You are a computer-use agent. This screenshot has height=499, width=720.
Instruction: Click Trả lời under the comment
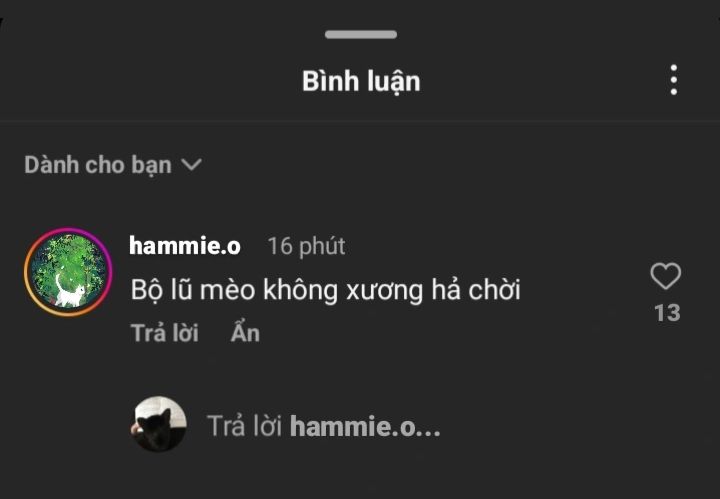(164, 333)
